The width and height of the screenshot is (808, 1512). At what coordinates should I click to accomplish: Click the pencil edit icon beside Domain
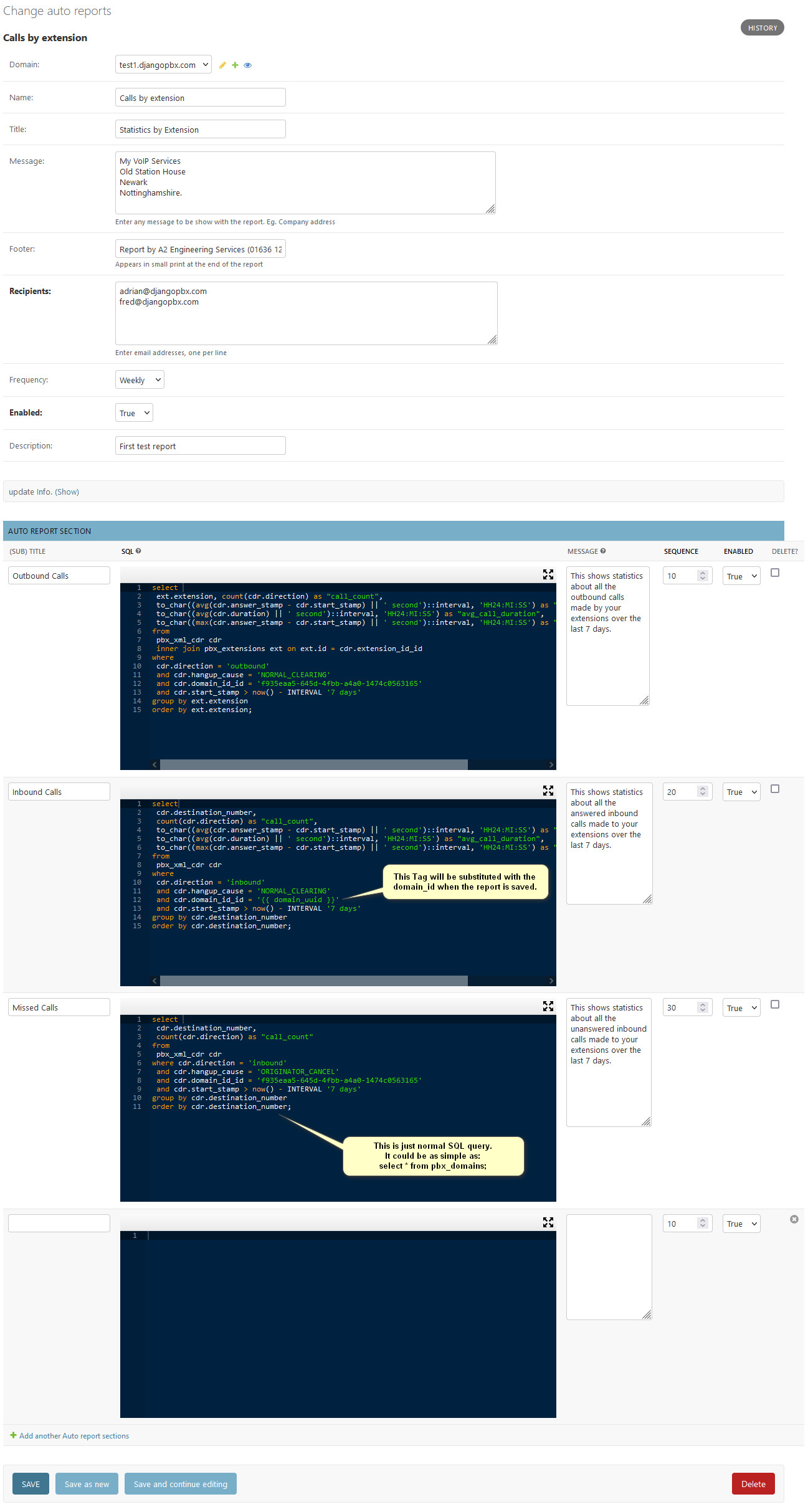(222, 65)
